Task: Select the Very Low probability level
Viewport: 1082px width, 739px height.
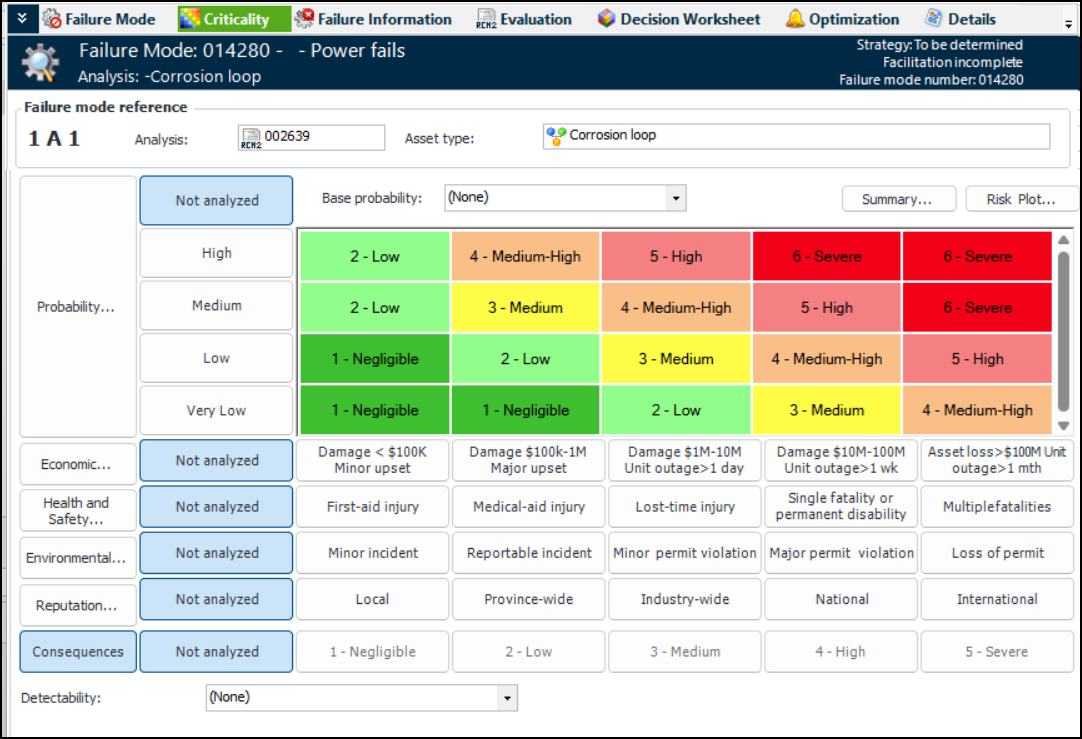Action: [x=216, y=411]
